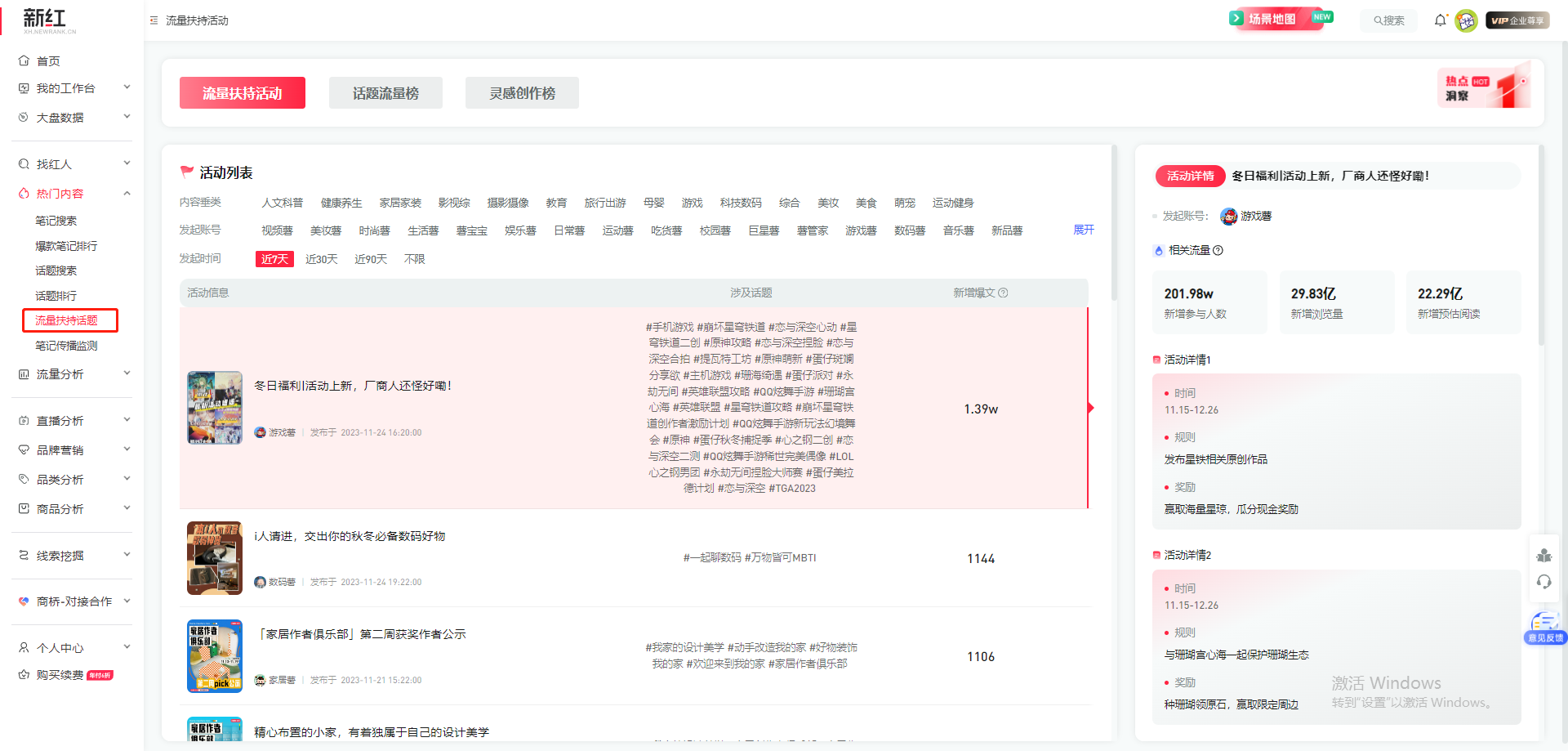The image size is (1568, 751).
Task: Click the VIP 企业尊享 badge
Action: pos(1518,20)
